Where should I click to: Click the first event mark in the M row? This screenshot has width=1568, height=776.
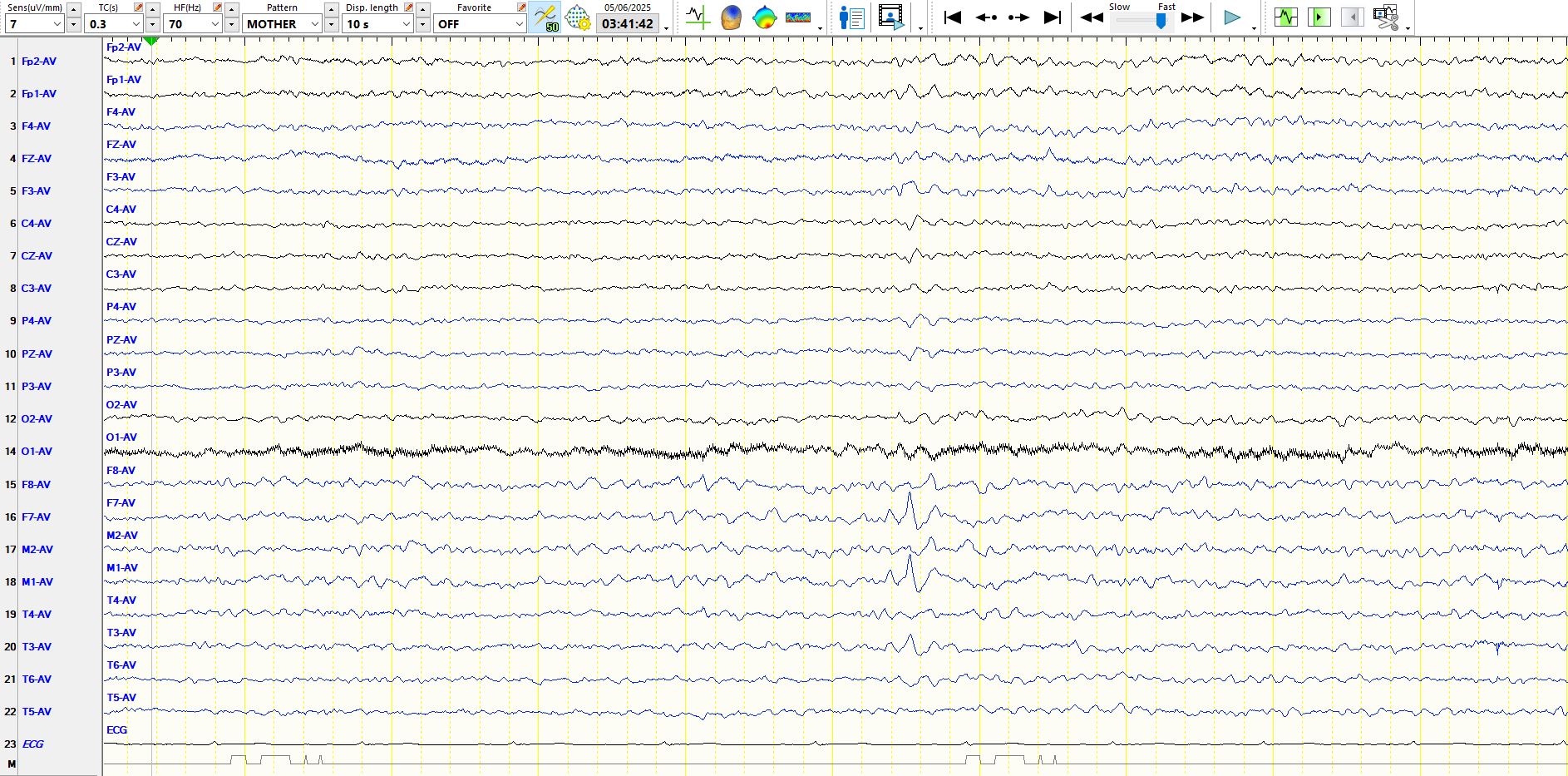[239, 759]
